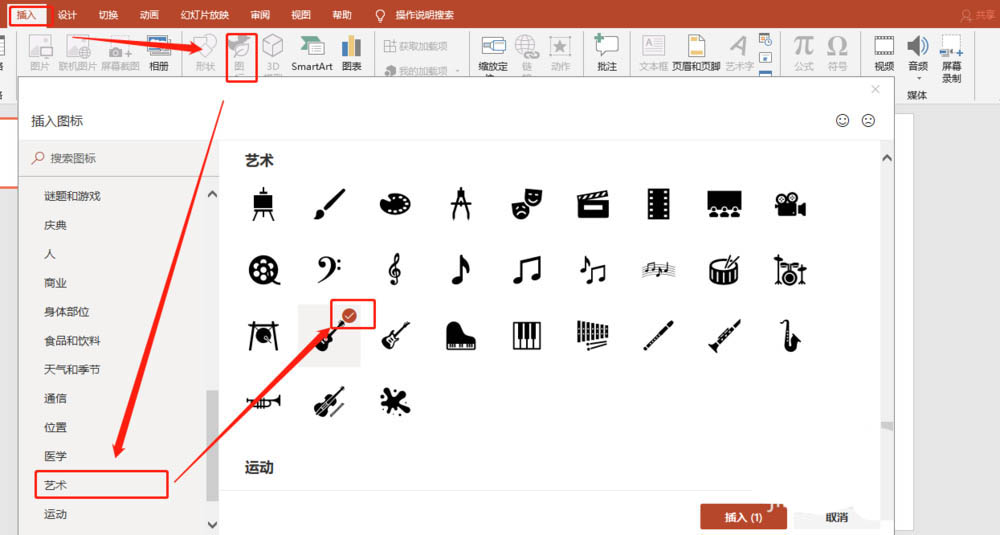The image size is (1000, 535).
Task: Open the 人 category
Action: pyautogui.click(x=50, y=254)
